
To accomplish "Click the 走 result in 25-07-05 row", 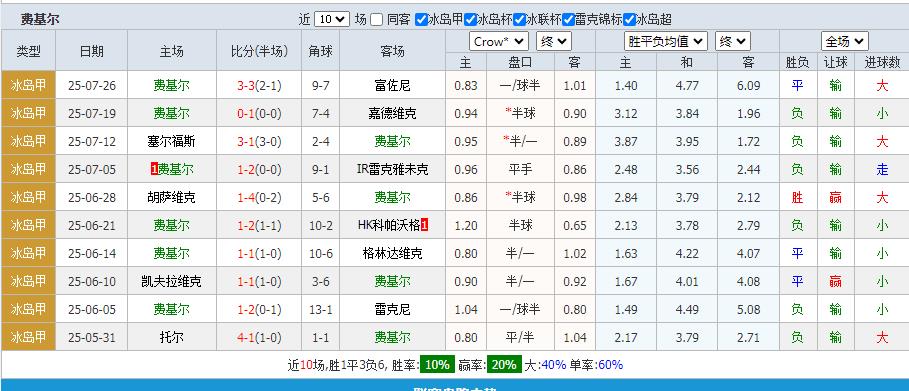I will point(882,169).
